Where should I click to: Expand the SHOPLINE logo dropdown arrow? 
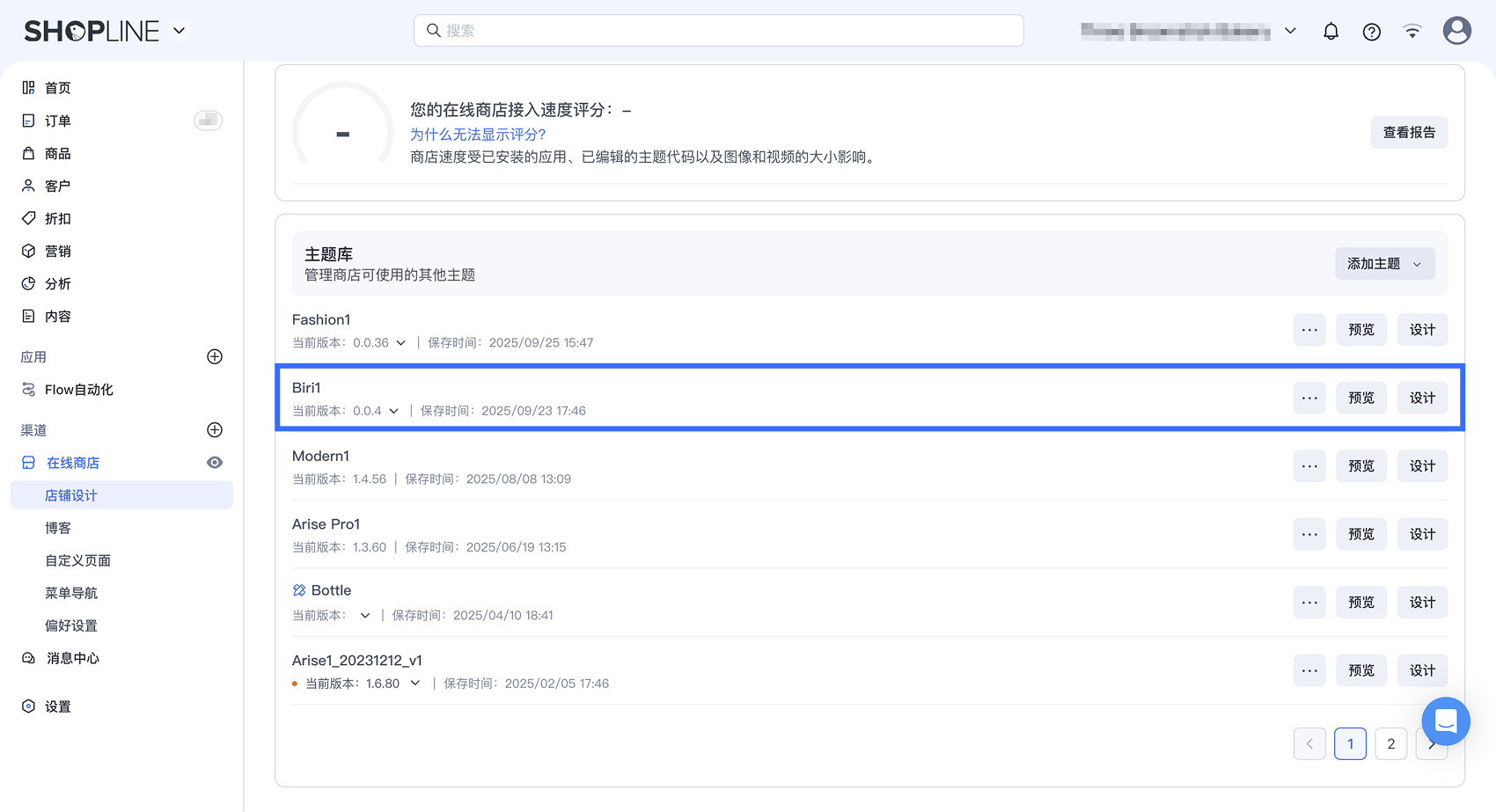coord(180,31)
